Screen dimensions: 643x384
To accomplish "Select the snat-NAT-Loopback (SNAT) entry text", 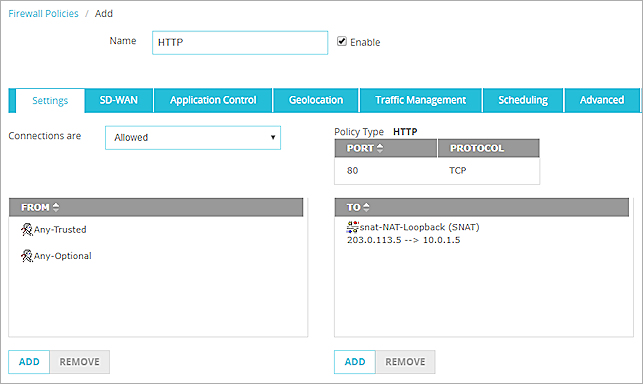I will pyautogui.click(x=420, y=227).
